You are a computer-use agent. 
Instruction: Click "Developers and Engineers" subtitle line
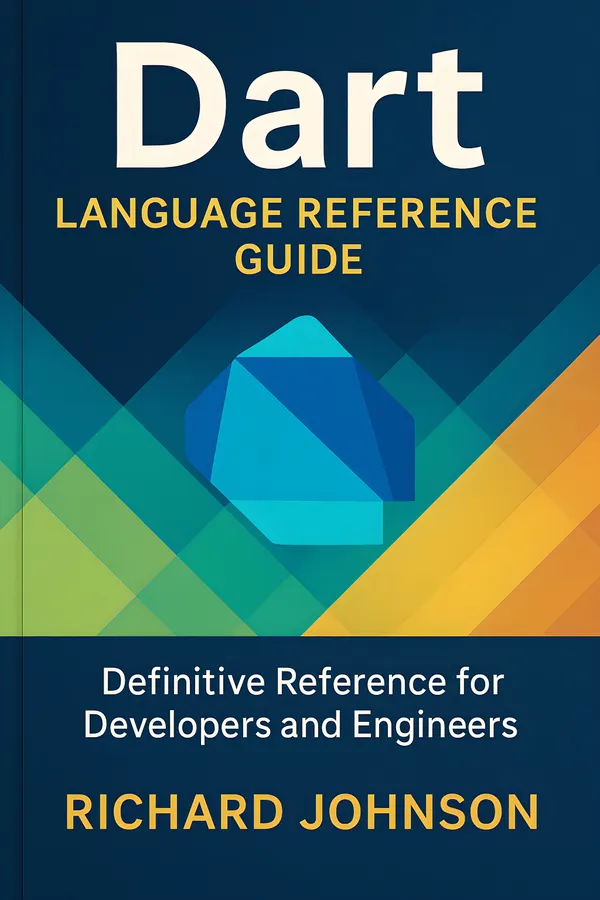[301, 726]
